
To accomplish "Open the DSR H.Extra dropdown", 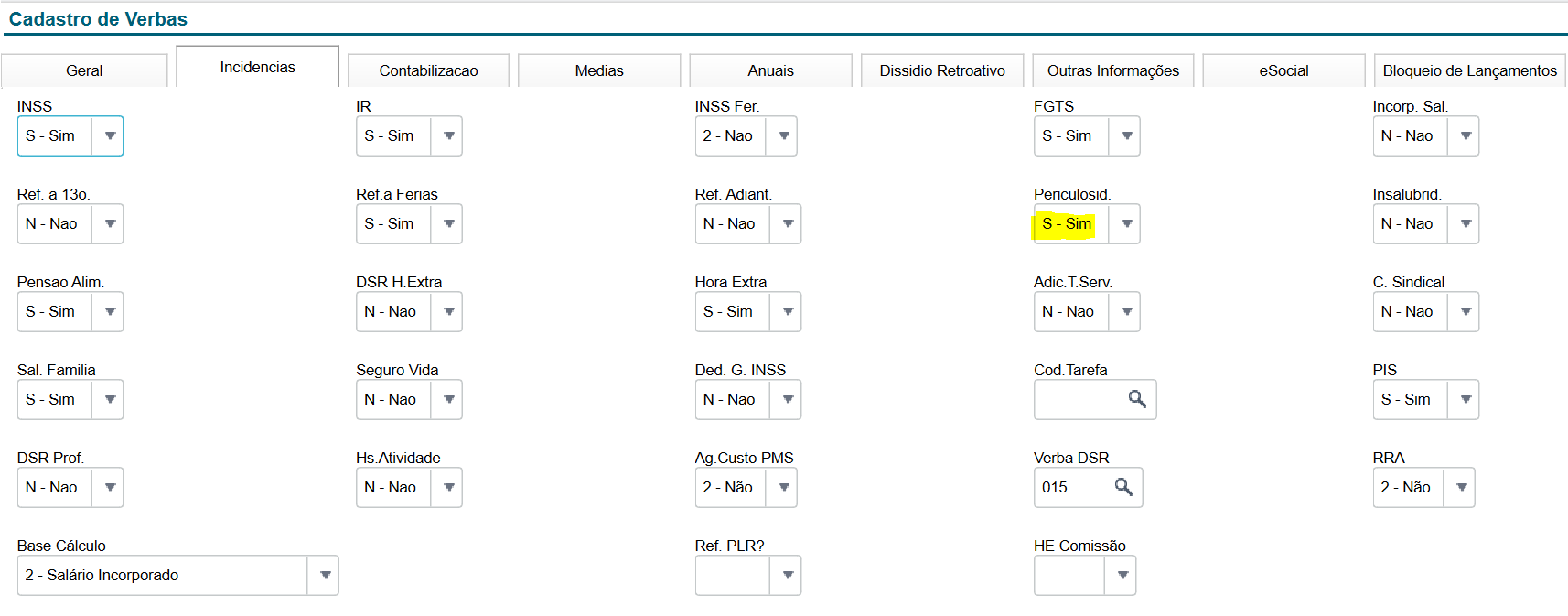I will tap(448, 311).
